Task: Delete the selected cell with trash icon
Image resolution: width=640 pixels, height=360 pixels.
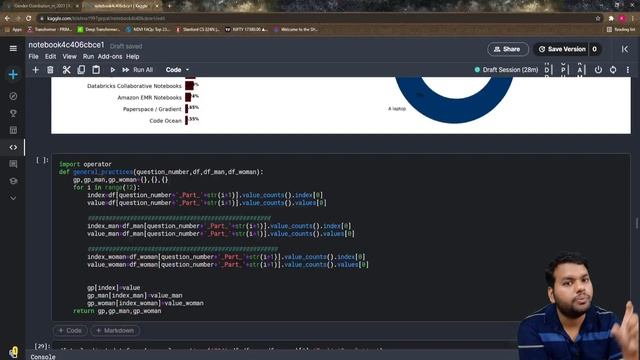Action: [50, 70]
